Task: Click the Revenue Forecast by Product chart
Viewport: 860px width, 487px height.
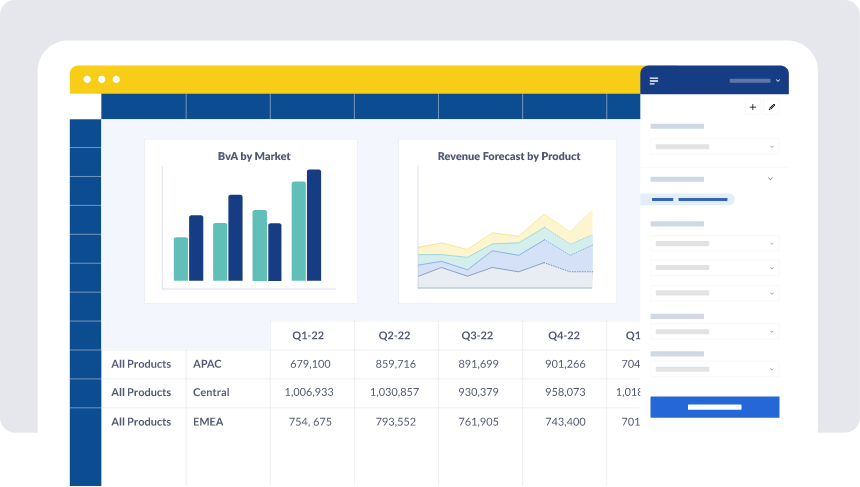Action: pyautogui.click(x=507, y=221)
